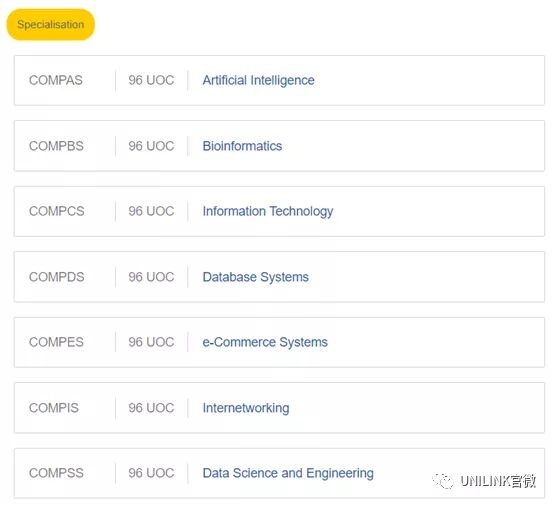Click 96 UOC in the Artificial Intelligence row
This screenshot has width=553, height=505.
[151, 80]
